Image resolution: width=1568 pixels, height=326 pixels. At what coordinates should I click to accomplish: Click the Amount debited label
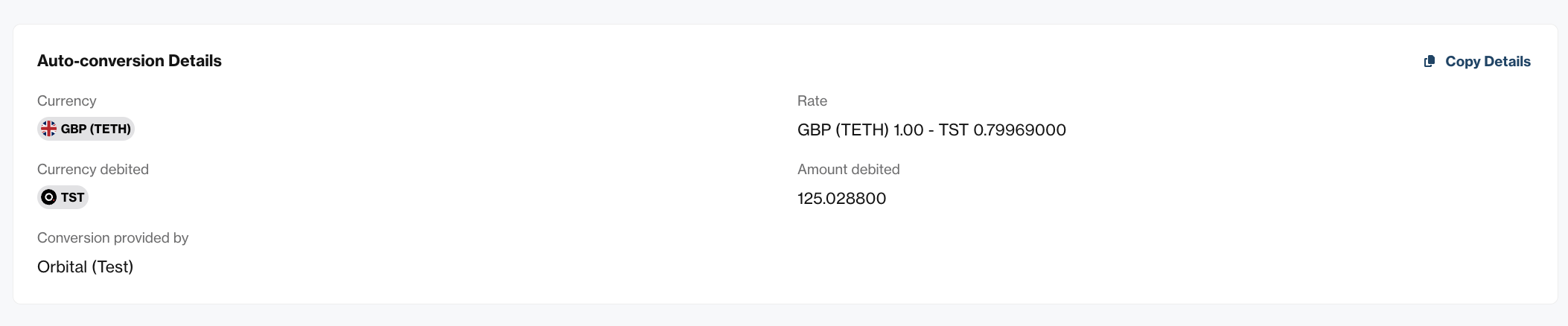pos(849,170)
